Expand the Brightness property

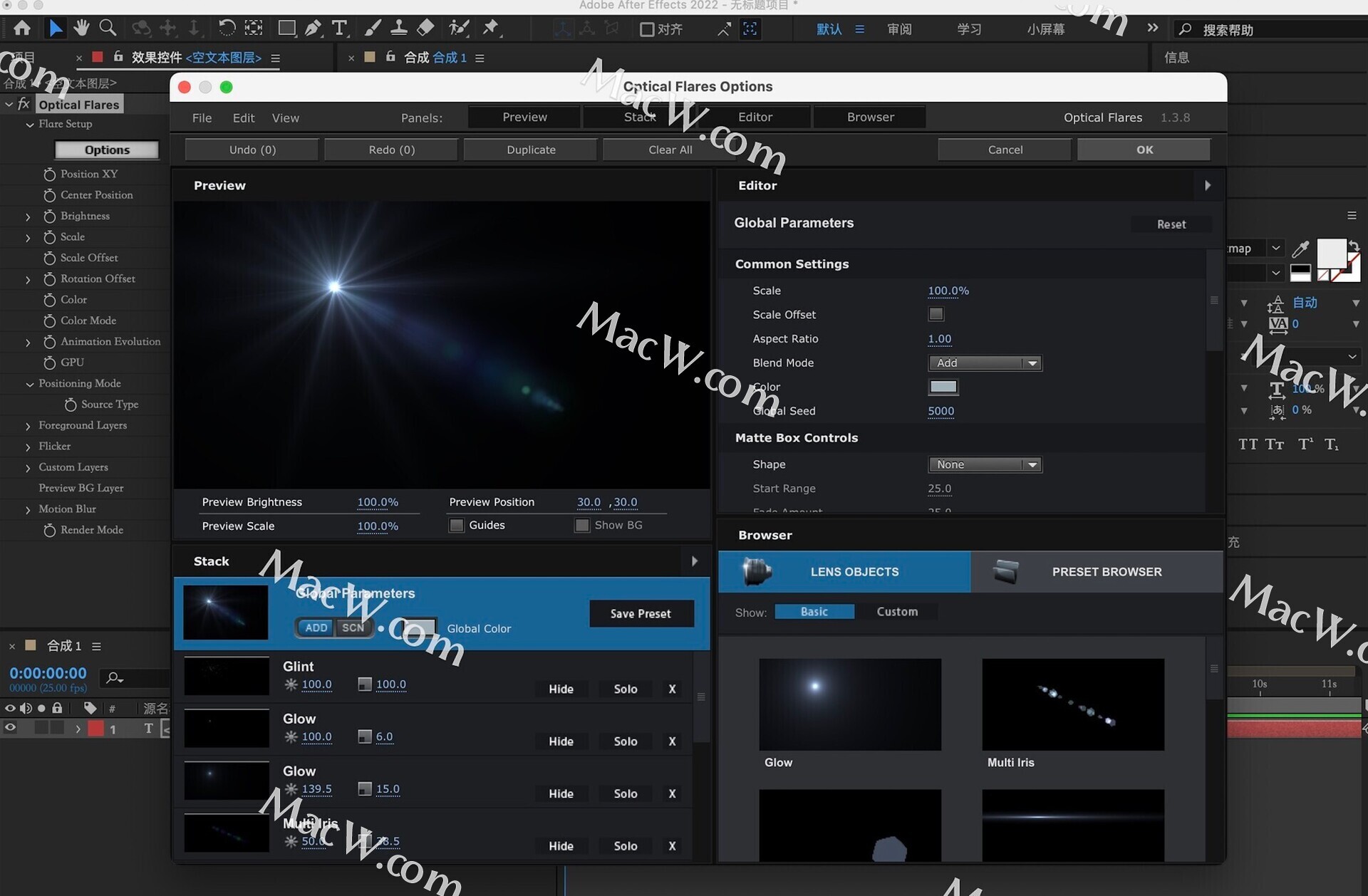coord(28,217)
